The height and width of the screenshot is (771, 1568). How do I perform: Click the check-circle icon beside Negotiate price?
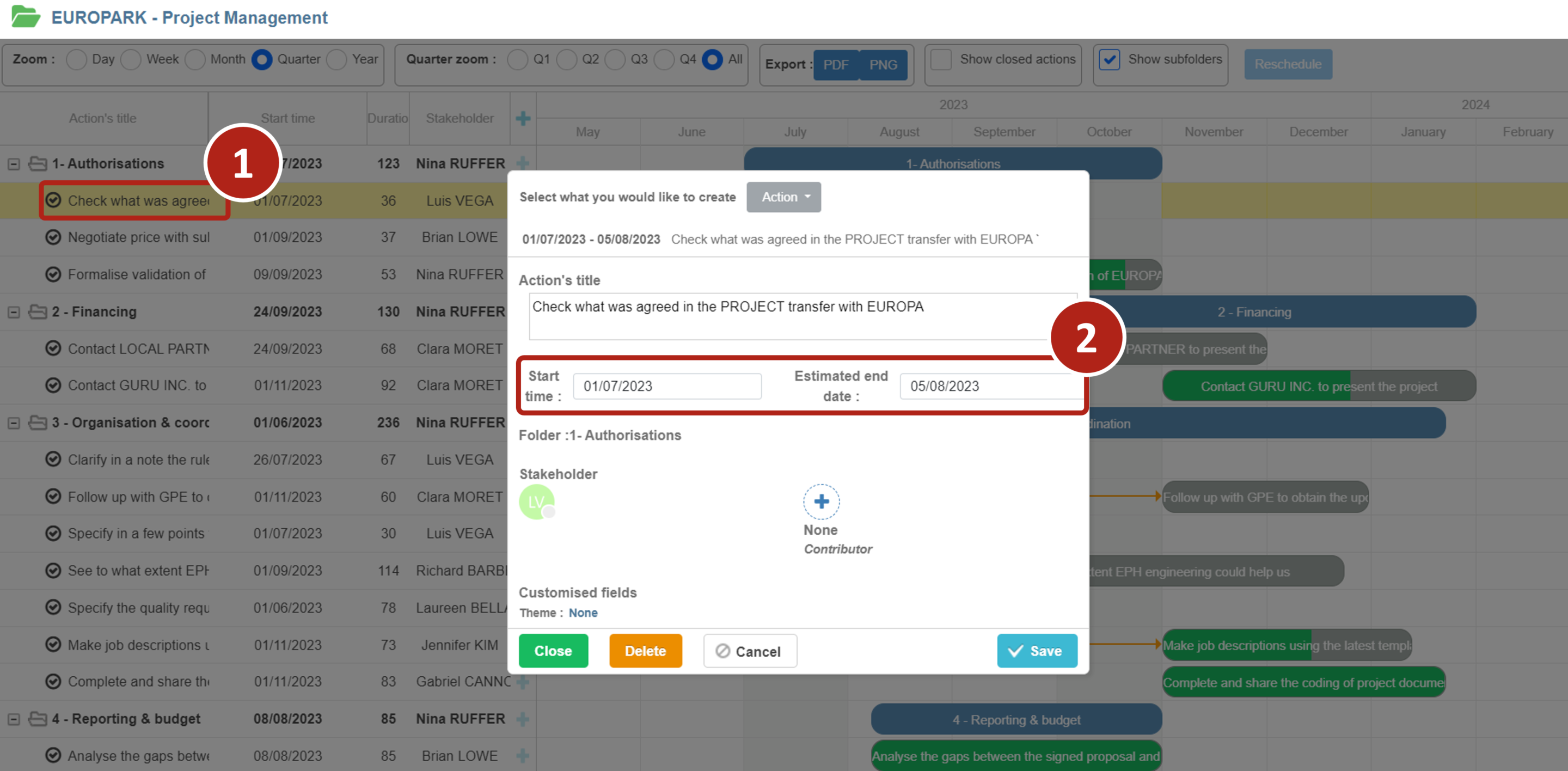(x=53, y=237)
